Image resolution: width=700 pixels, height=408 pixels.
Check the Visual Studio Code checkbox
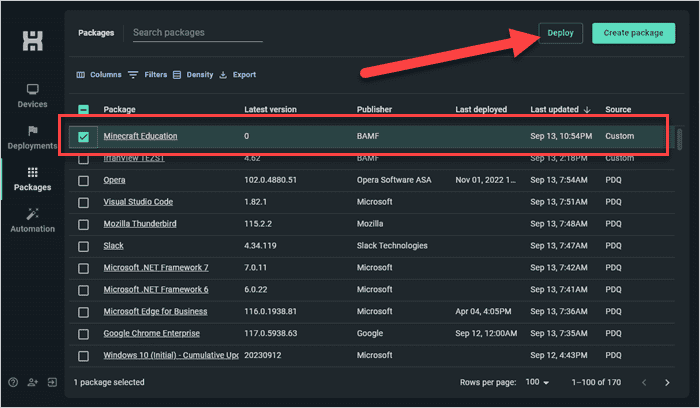[83, 203]
